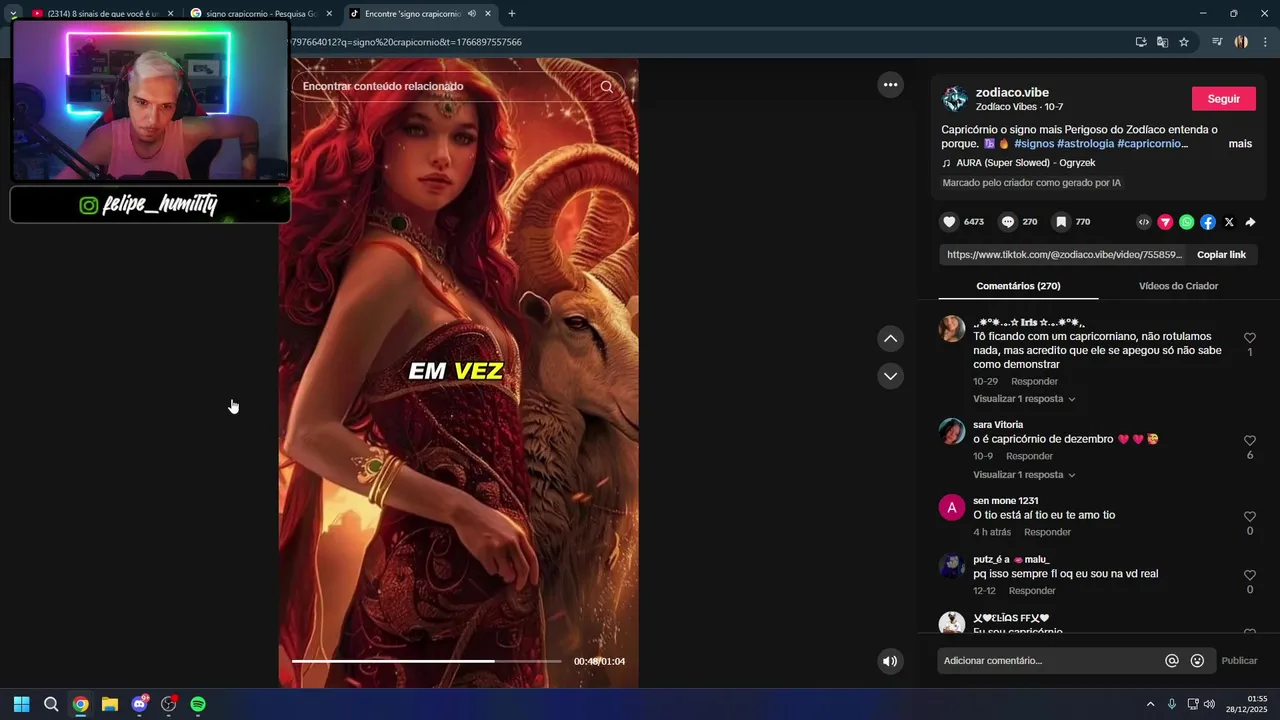Switch to Comentários (270) tab
1280x720 pixels.
[1018, 286]
